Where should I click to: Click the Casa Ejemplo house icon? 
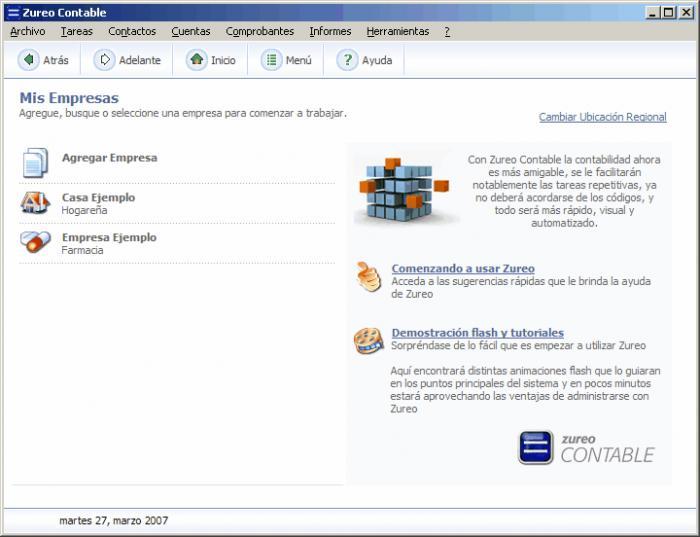(35, 203)
